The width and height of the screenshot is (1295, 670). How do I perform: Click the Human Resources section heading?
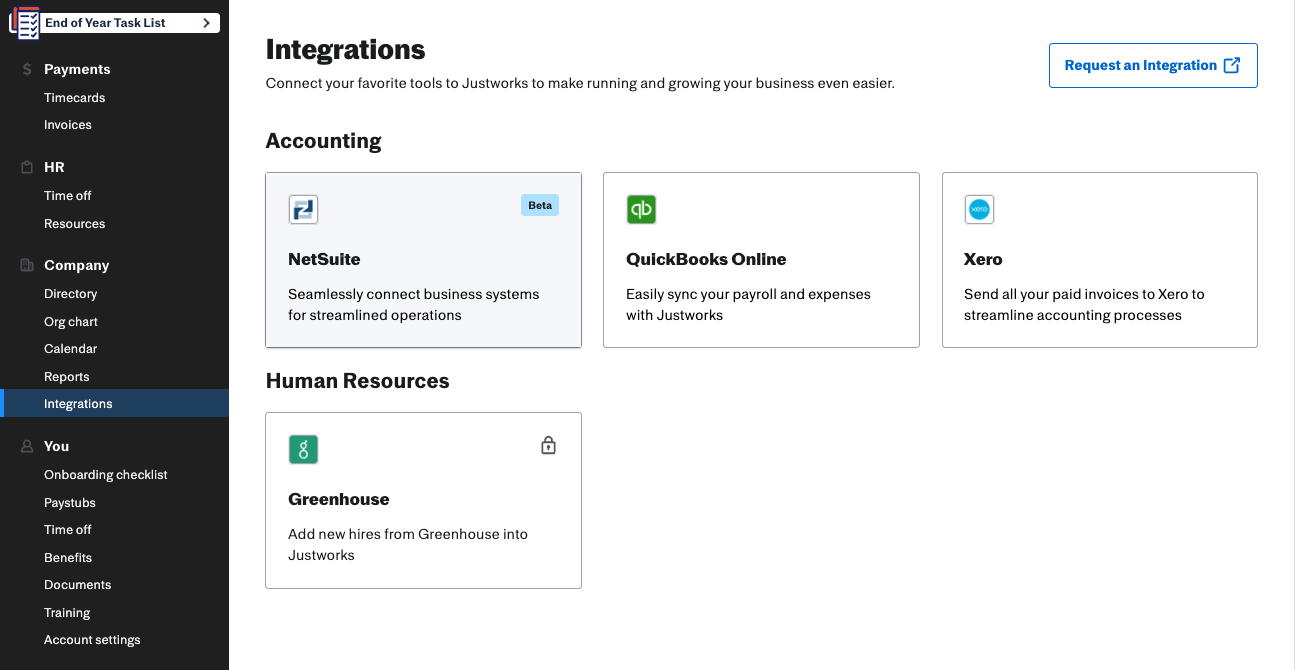pyautogui.click(x=358, y=381)
